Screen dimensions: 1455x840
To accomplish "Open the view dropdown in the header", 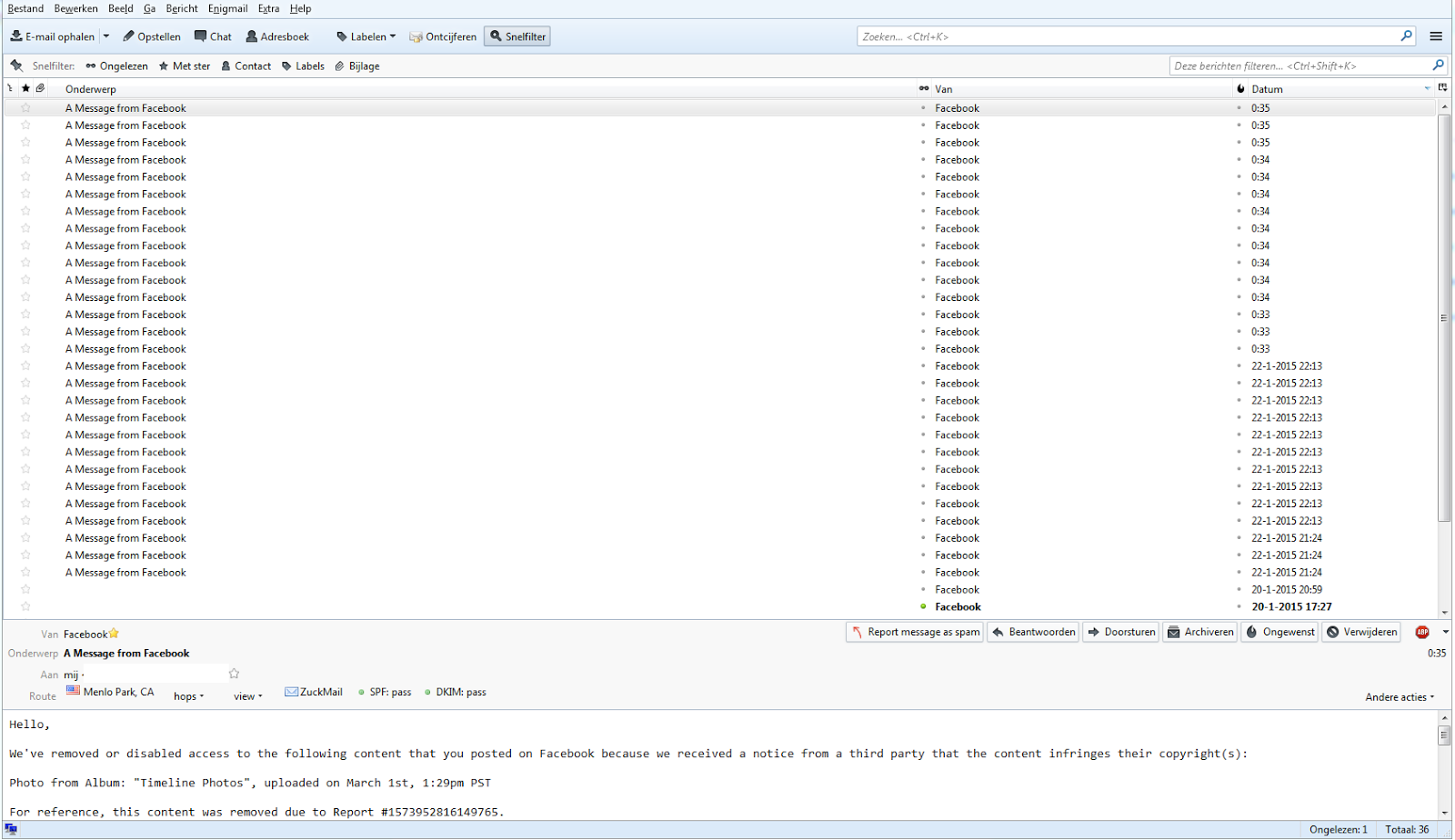I will click(248, 696).
